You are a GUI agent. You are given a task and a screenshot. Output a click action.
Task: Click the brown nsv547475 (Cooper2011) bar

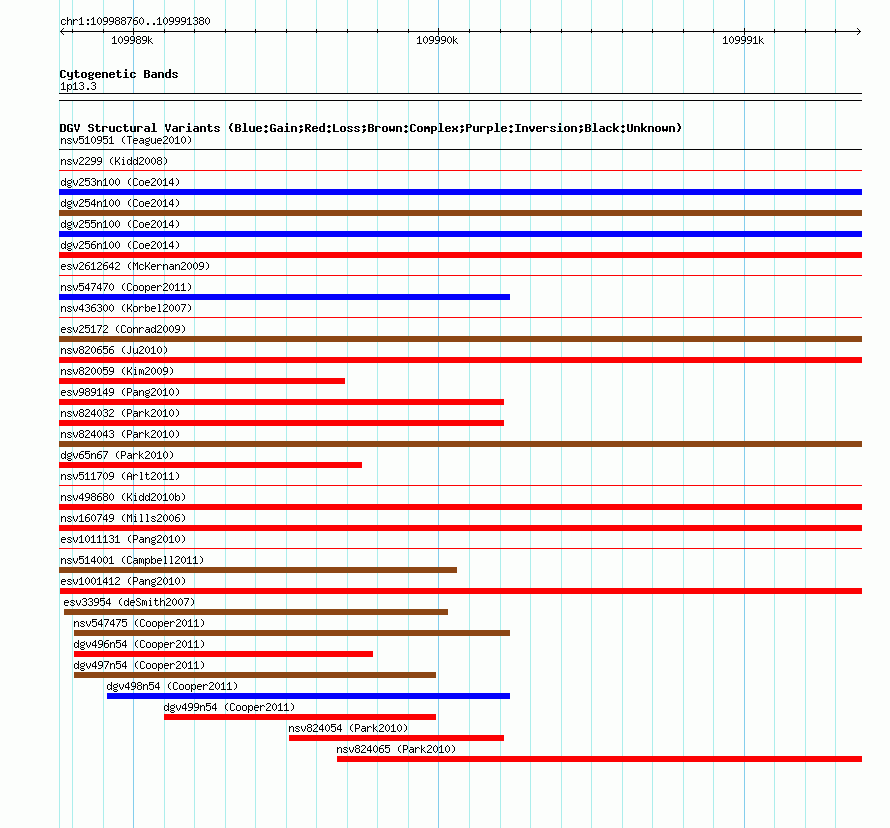(292, 633)
